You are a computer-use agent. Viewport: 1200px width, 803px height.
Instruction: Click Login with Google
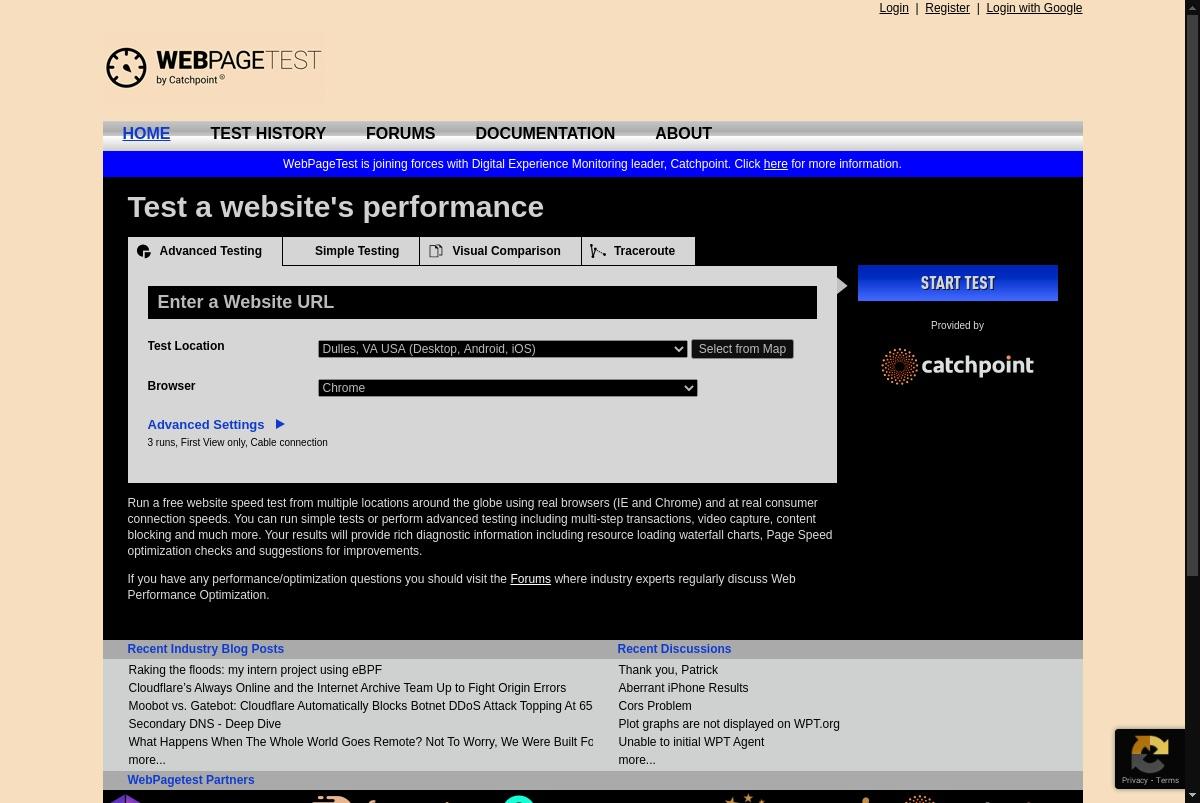tap(1034, 8)
